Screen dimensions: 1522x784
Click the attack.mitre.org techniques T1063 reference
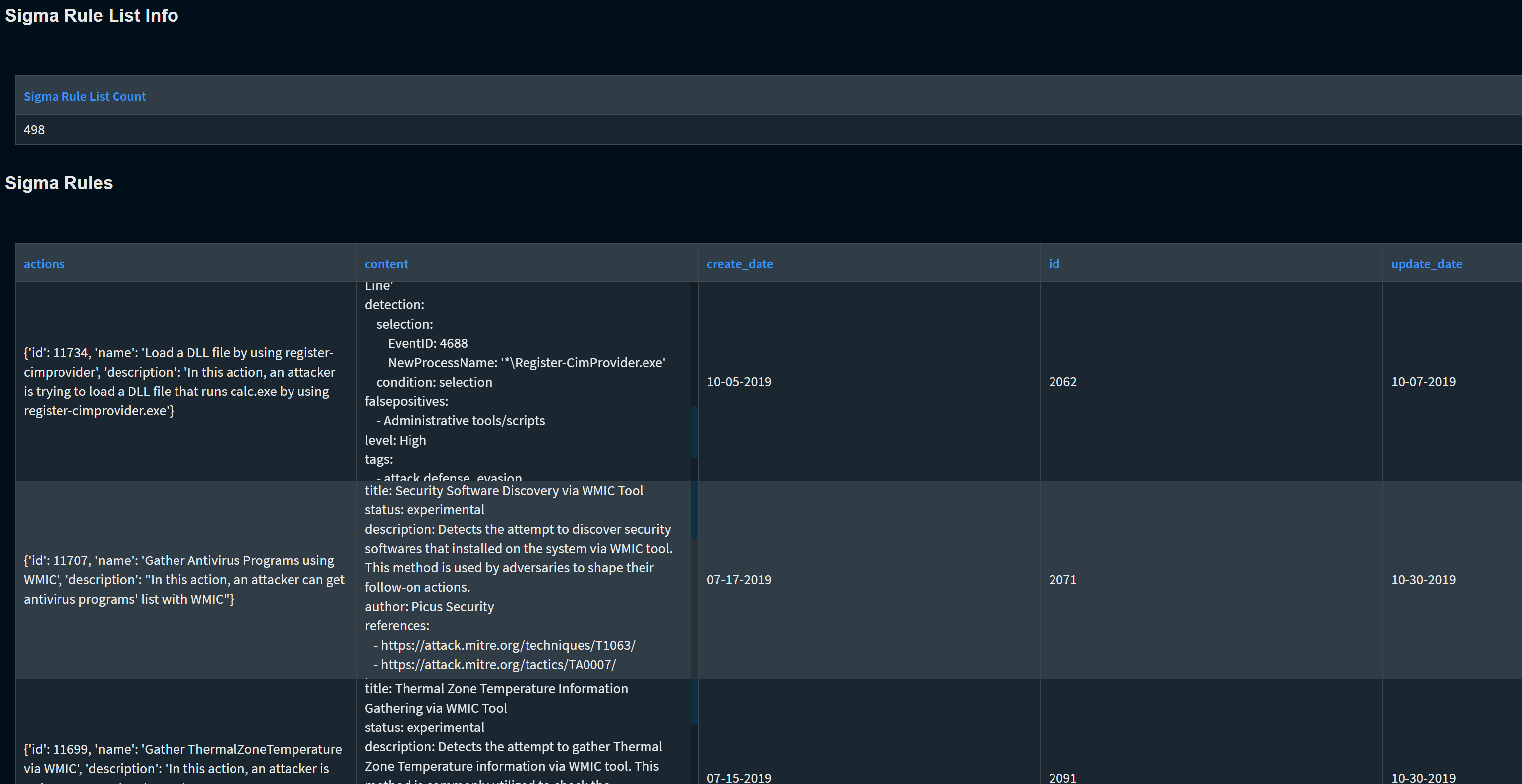[x=508, y=645]
